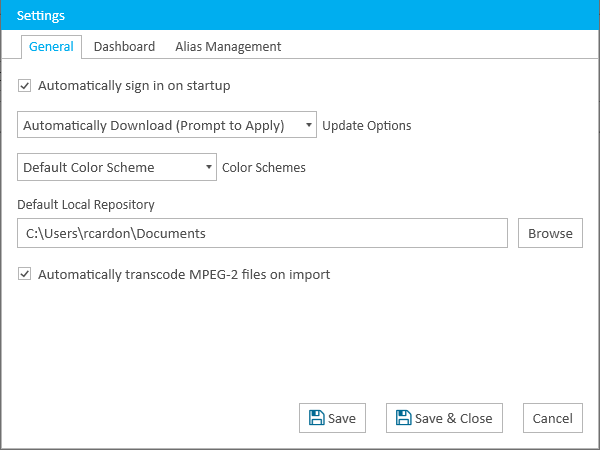Switch to the Dashboard tab
This screenshot has height=450, width=600.
(x=124, y=46)
